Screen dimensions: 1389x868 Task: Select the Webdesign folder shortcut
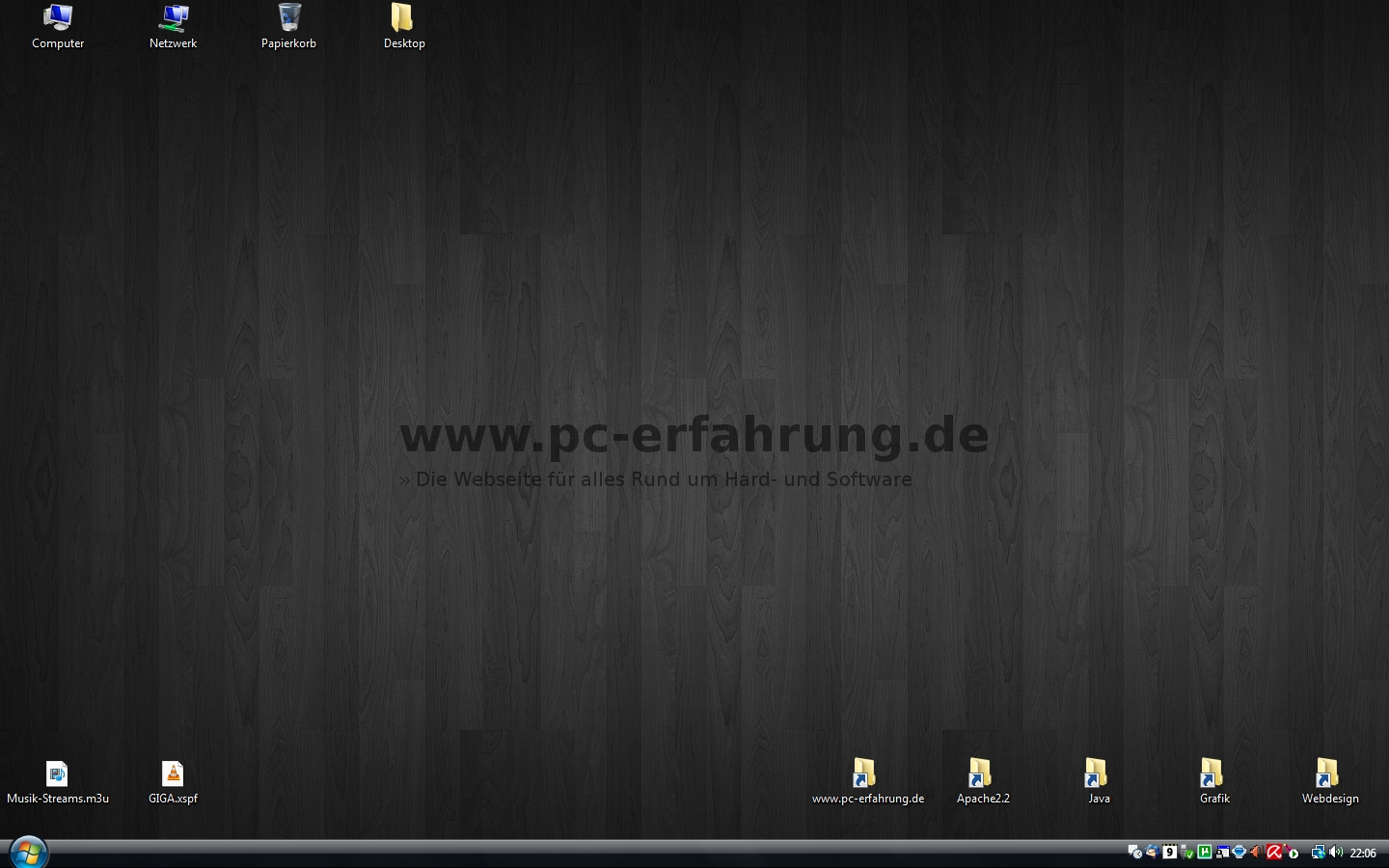1327,773
